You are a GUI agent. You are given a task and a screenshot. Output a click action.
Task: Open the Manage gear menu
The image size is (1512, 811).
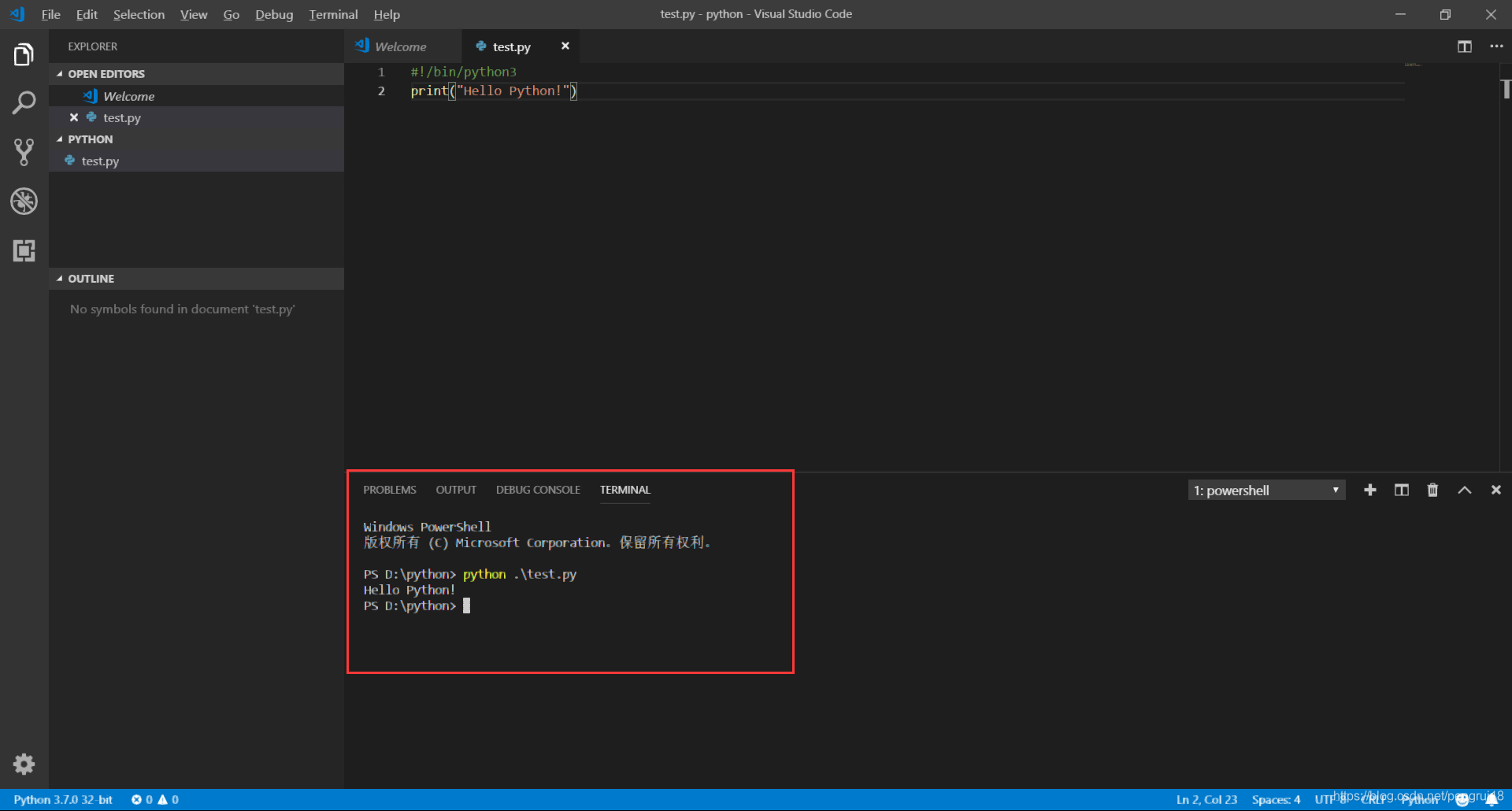coord(24,764)
